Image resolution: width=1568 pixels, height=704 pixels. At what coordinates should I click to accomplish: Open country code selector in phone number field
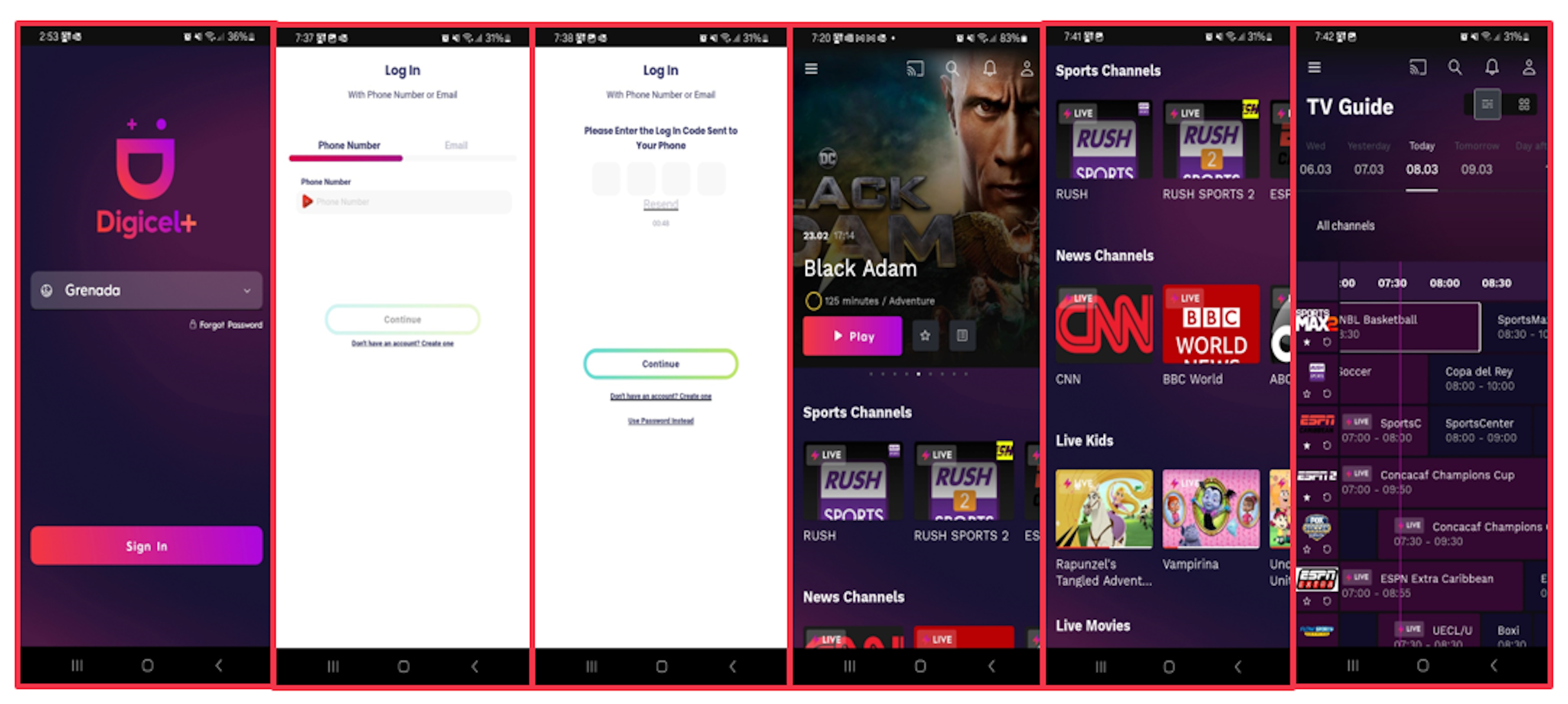pyautogui.click(x=307, y=201)
